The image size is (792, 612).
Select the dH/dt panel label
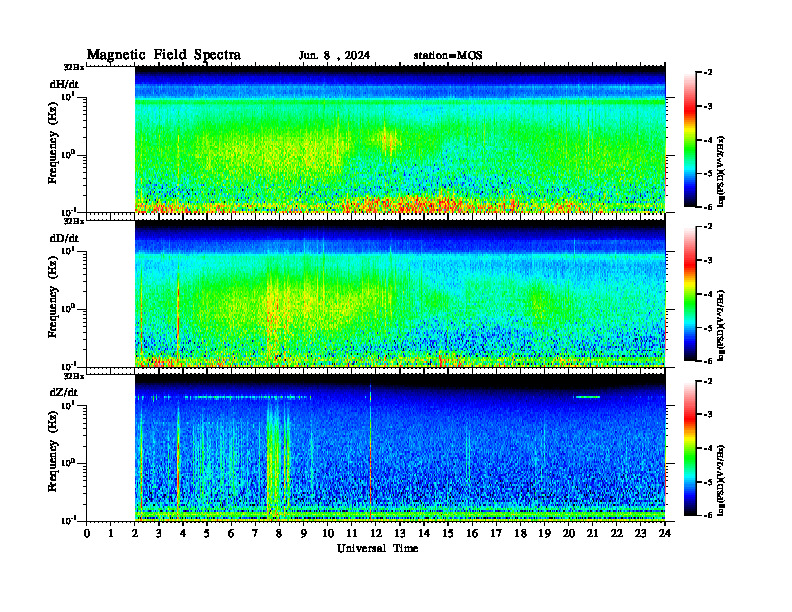point(64,84)
